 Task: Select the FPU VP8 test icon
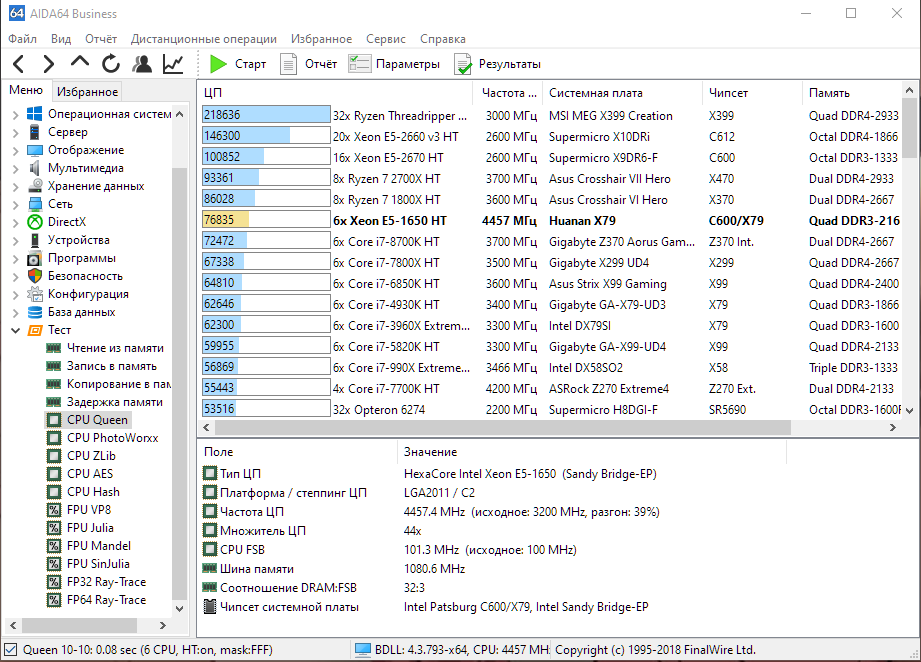[53, 510]
